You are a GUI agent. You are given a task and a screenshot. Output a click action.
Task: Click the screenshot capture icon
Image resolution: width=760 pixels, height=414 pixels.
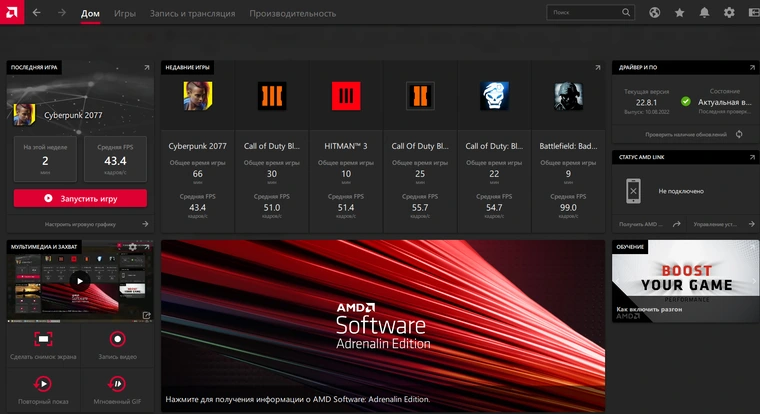[43, 340]
